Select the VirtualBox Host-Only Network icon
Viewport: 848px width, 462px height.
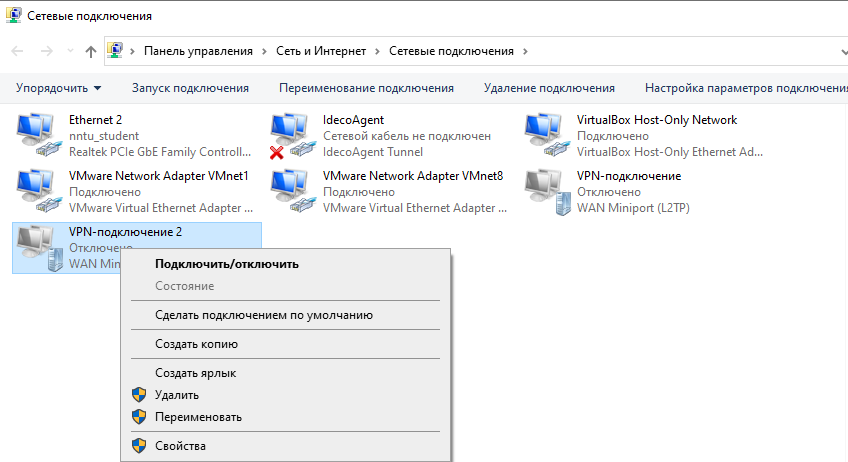coord(547,135)
